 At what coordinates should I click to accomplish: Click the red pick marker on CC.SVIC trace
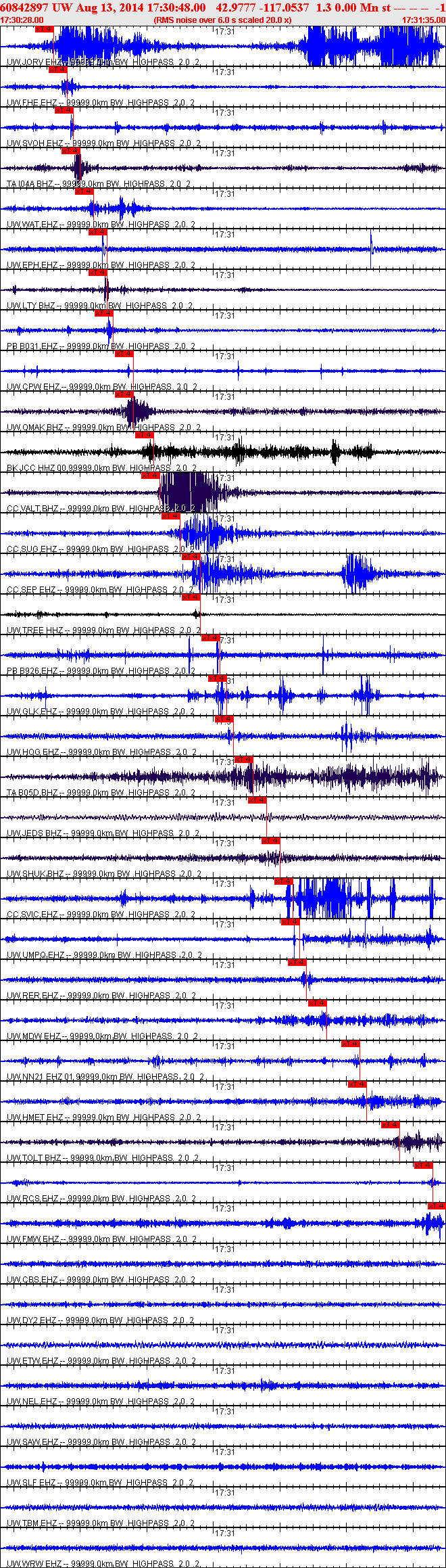(284, 881)
